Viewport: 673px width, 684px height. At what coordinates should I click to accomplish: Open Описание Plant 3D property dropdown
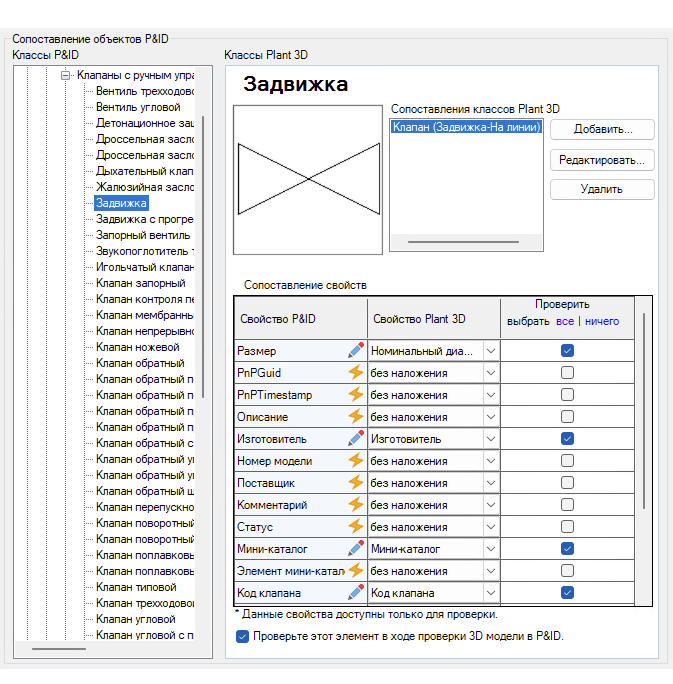(x=491, y=417)
